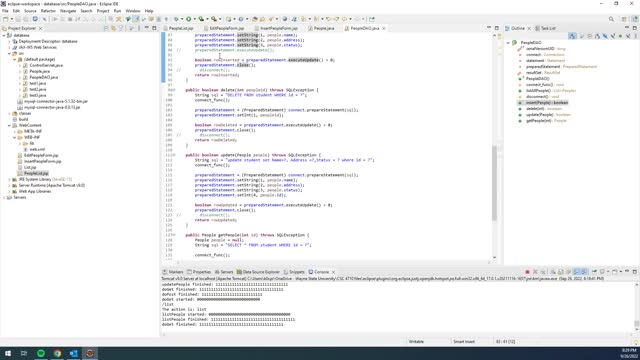640x360 pixels.
Task: Open the Refactor menu
Action: pos(48,11)
